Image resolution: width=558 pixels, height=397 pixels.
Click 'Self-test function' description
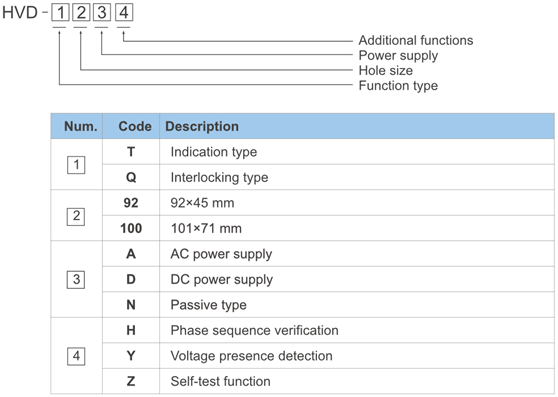pos(221,381)
